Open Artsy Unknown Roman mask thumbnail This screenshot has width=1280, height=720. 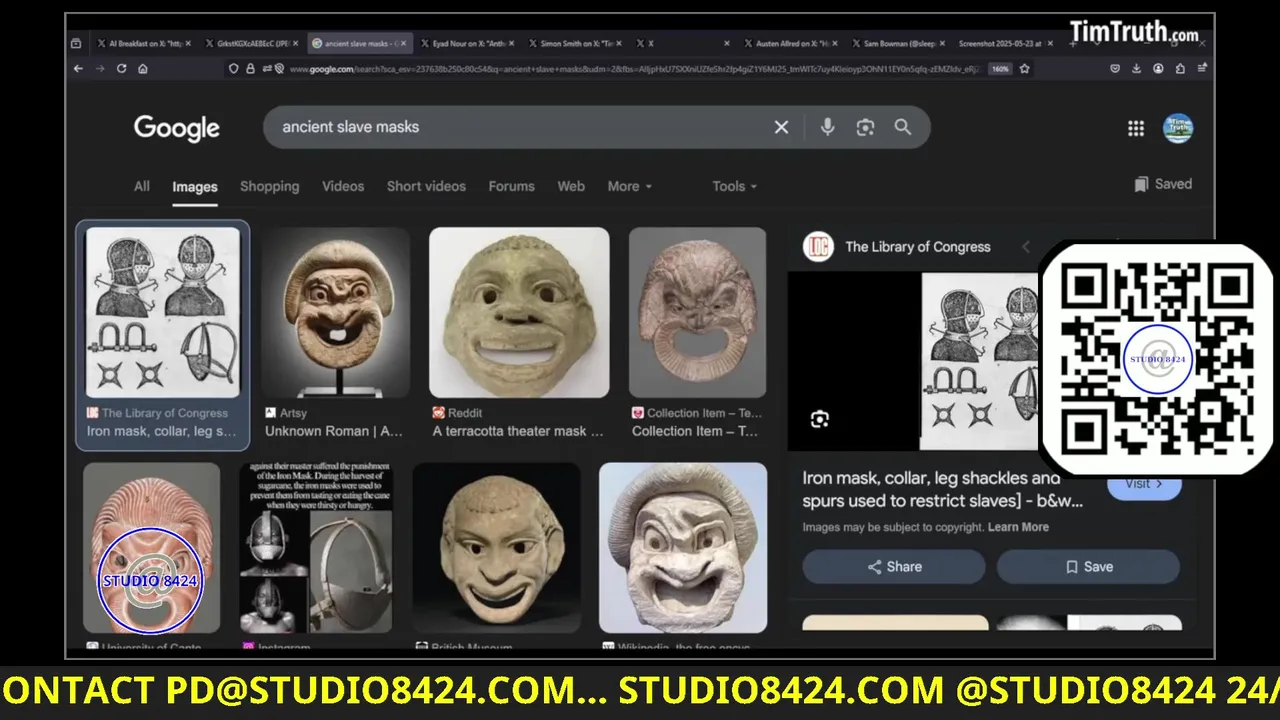pos(336,312)
